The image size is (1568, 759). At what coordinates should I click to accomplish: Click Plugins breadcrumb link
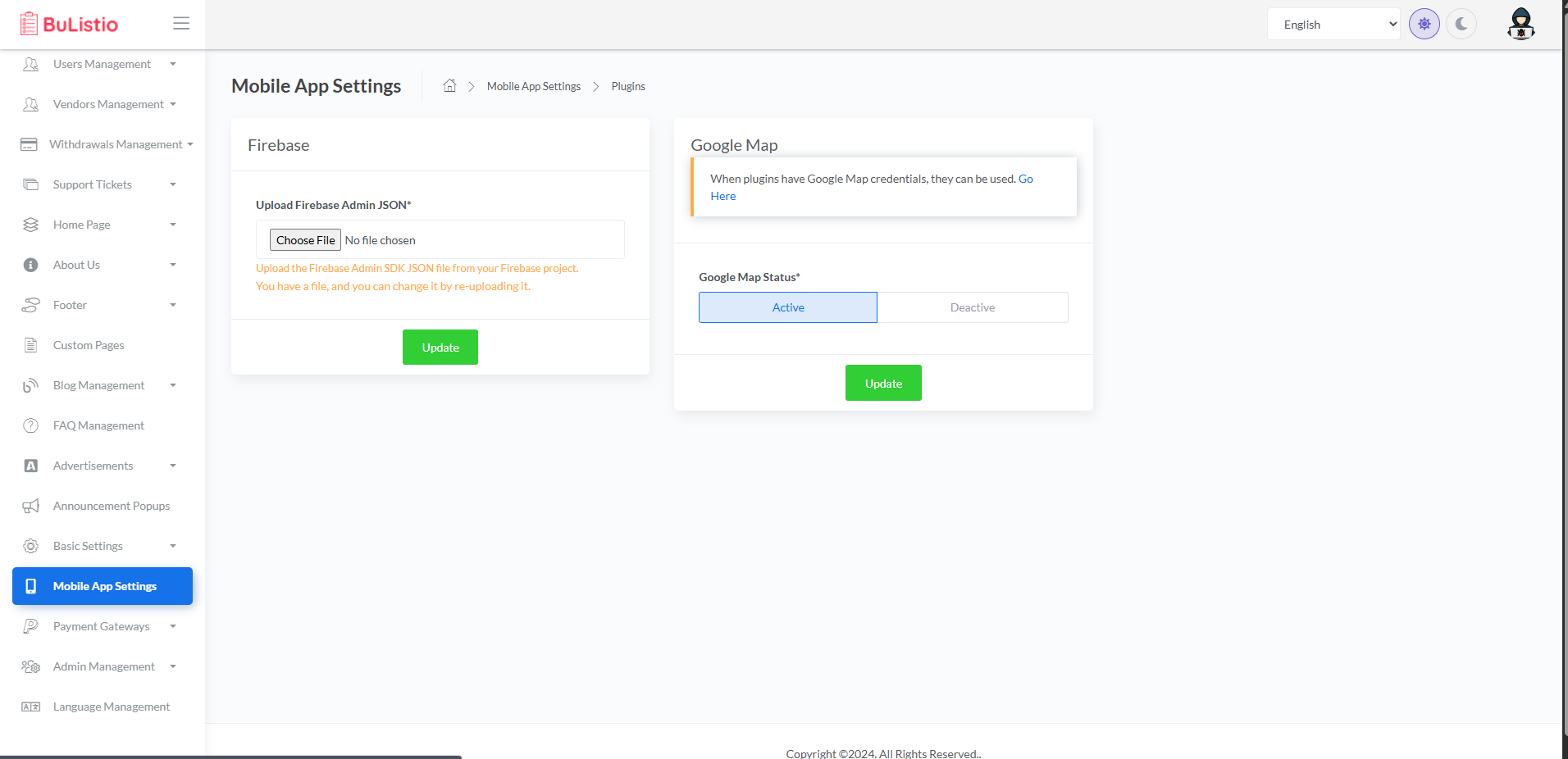(x=628, y=86)
